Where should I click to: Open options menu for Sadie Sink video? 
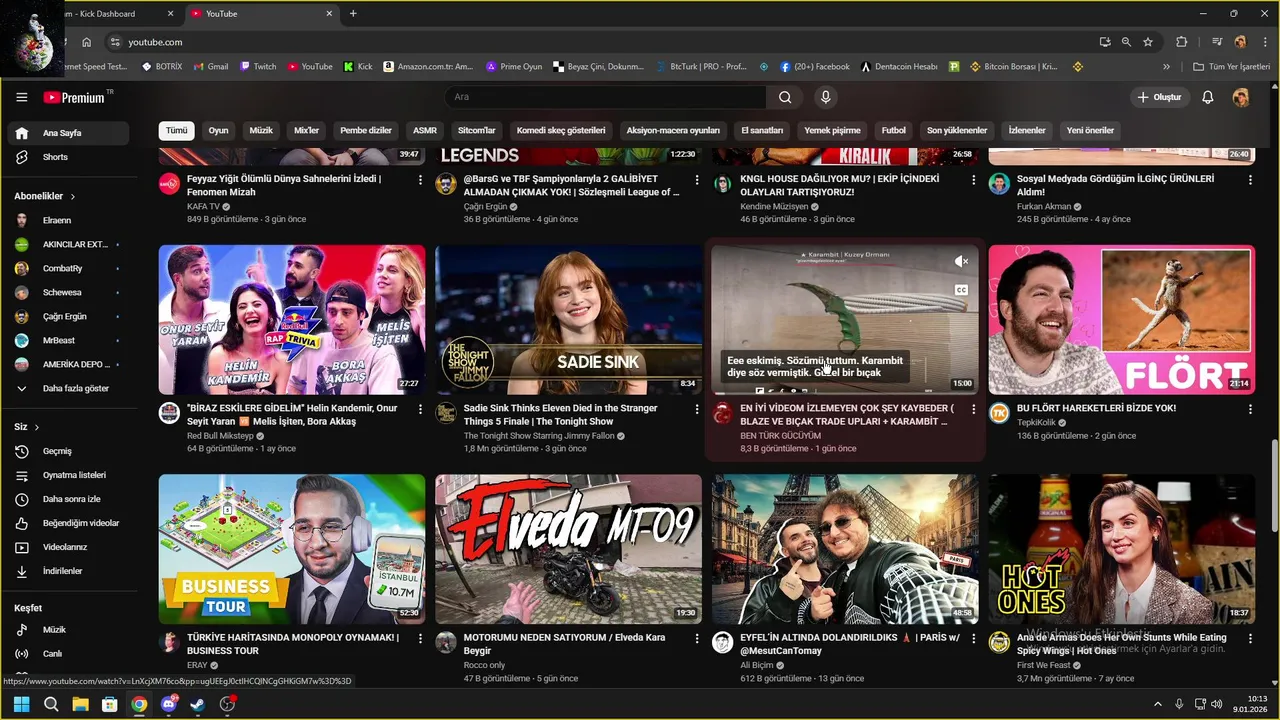click(697, 409)
